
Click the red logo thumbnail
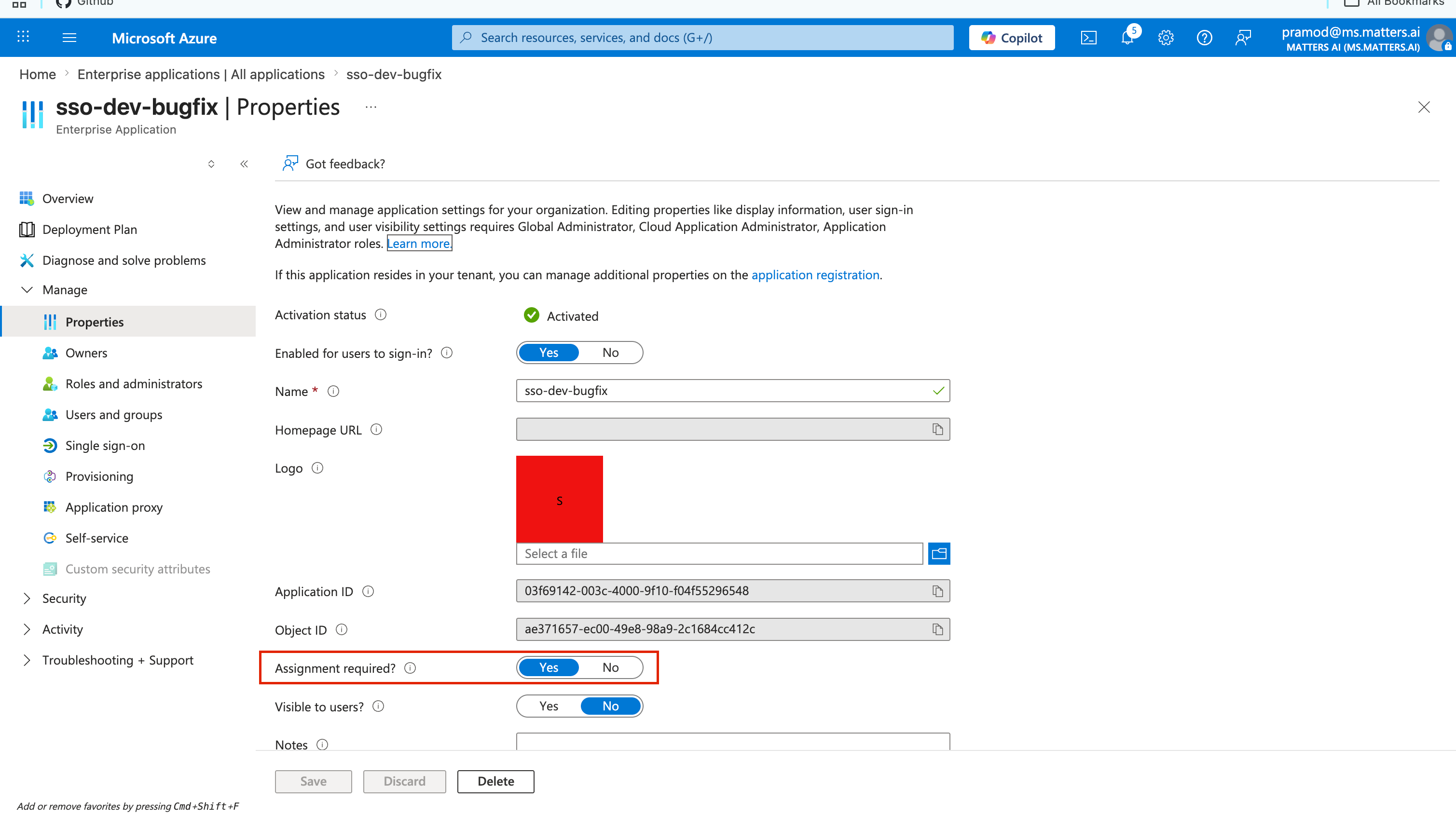coord(560,500)
